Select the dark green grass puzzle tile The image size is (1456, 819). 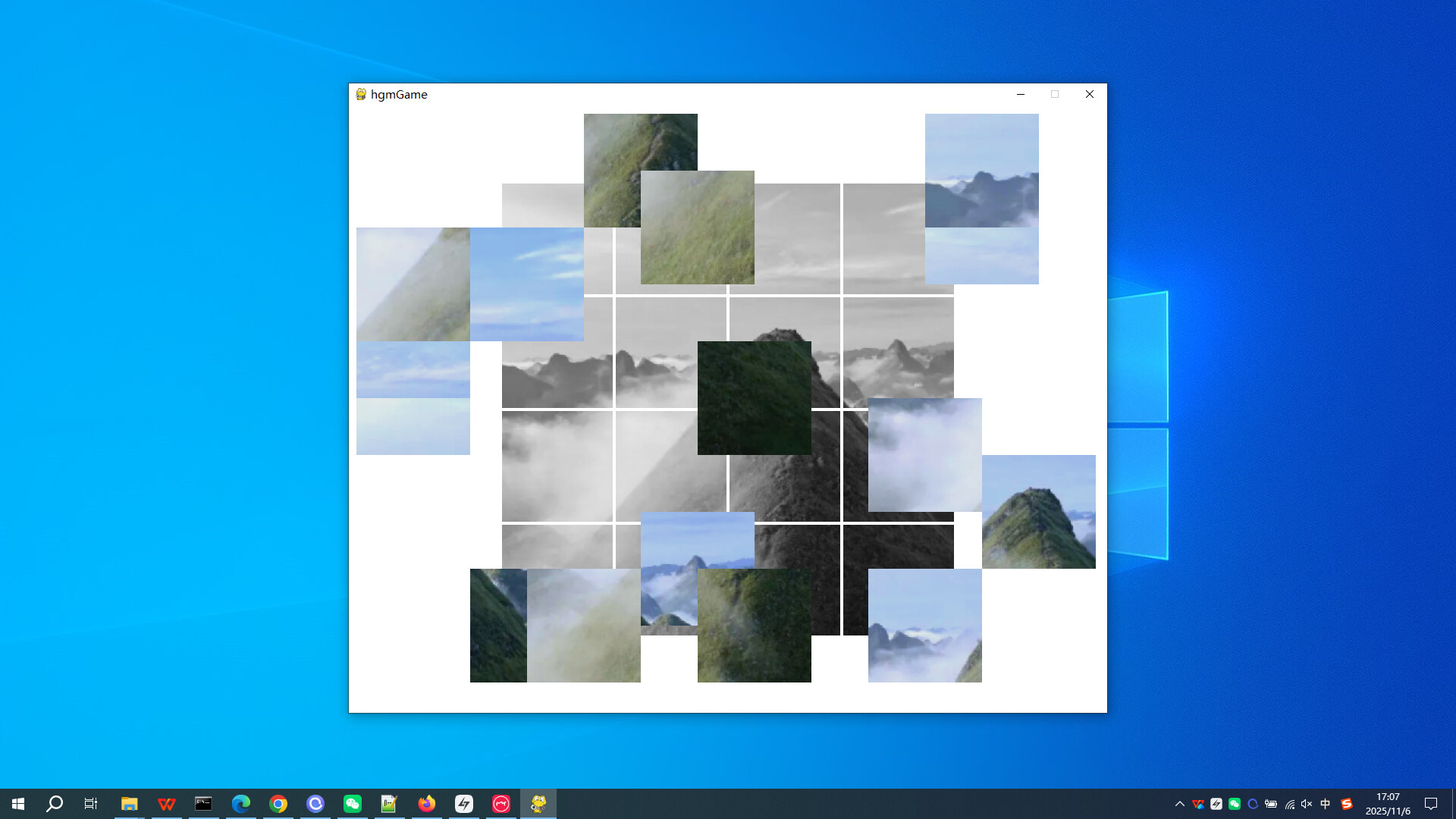[x=754, y=397]
